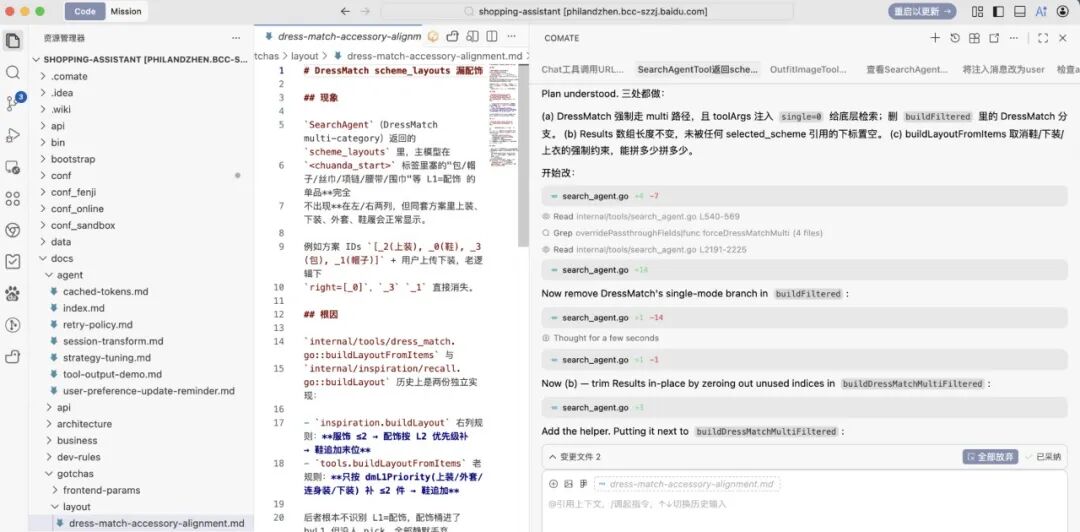Switch to SearchAgentTool返回sche conversation tab
1080x532 pixels.
tap(698, 70)
